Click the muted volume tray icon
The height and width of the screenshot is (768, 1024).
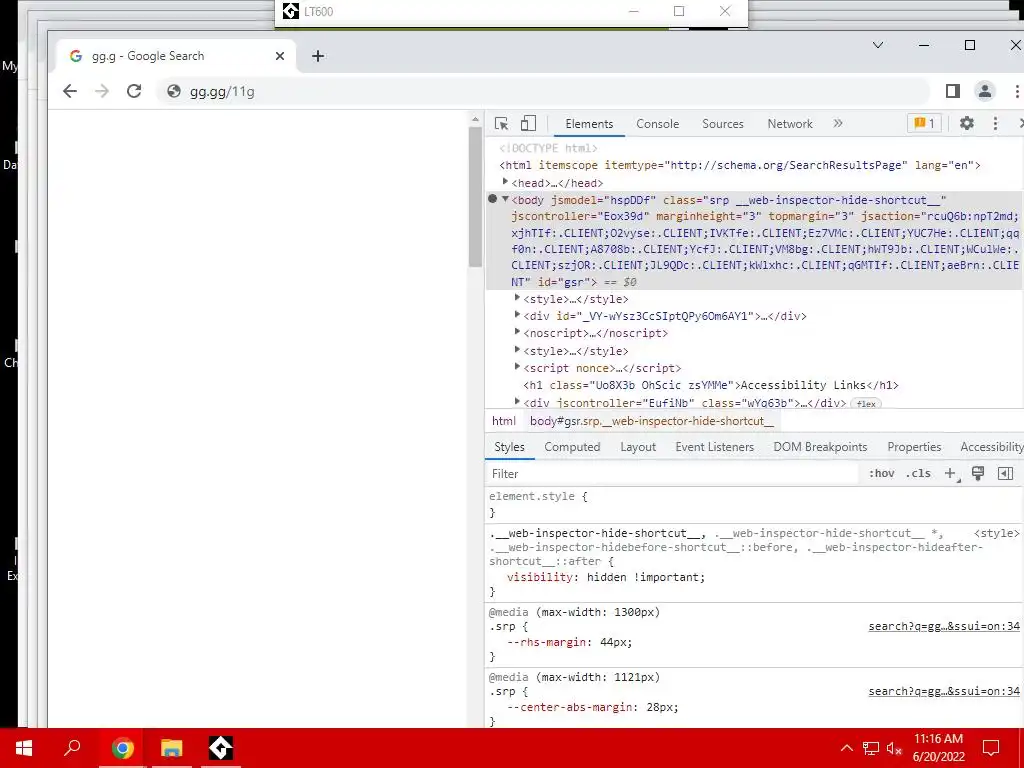click(895, 748)
